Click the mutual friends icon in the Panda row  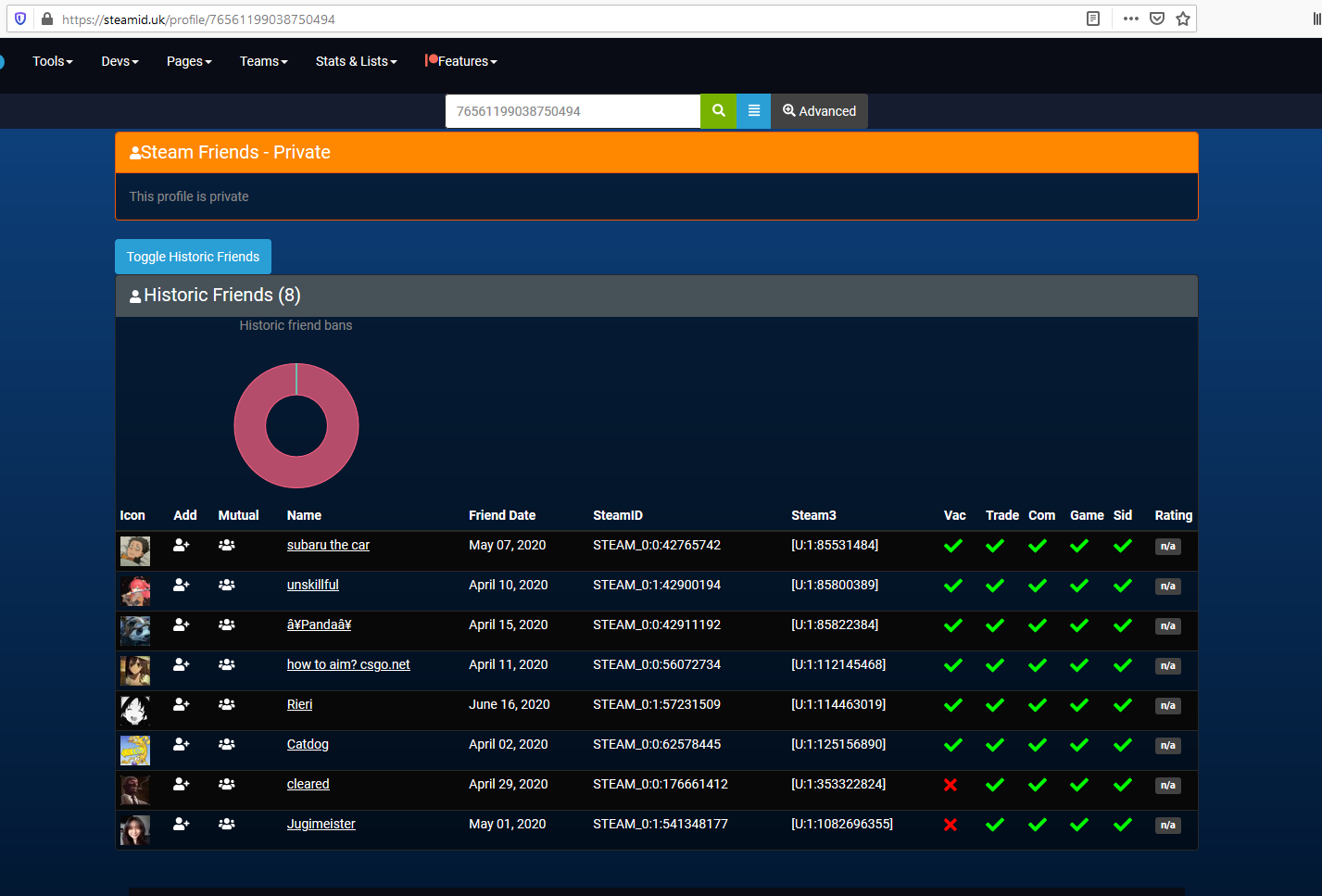pos(226,625)
